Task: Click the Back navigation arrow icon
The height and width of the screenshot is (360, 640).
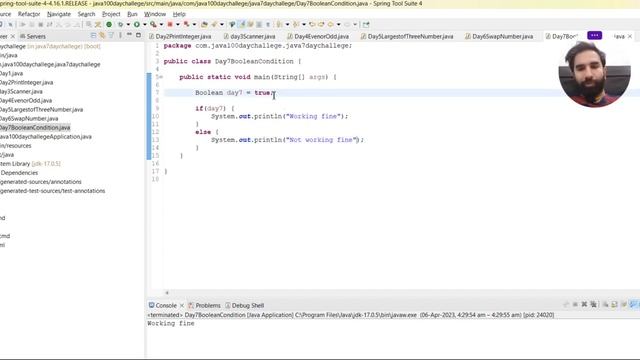Action: (x=331, y=24)
